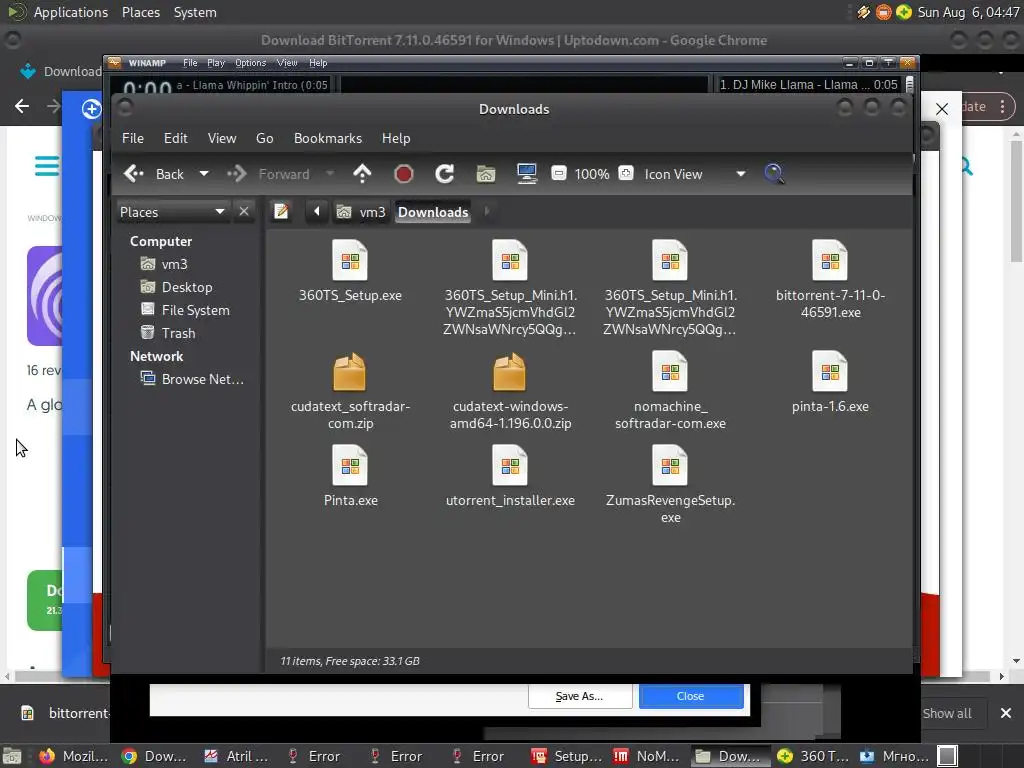Select the vm3 path bar button
The image size is (1024, 768).
click(x=361, y=212)
